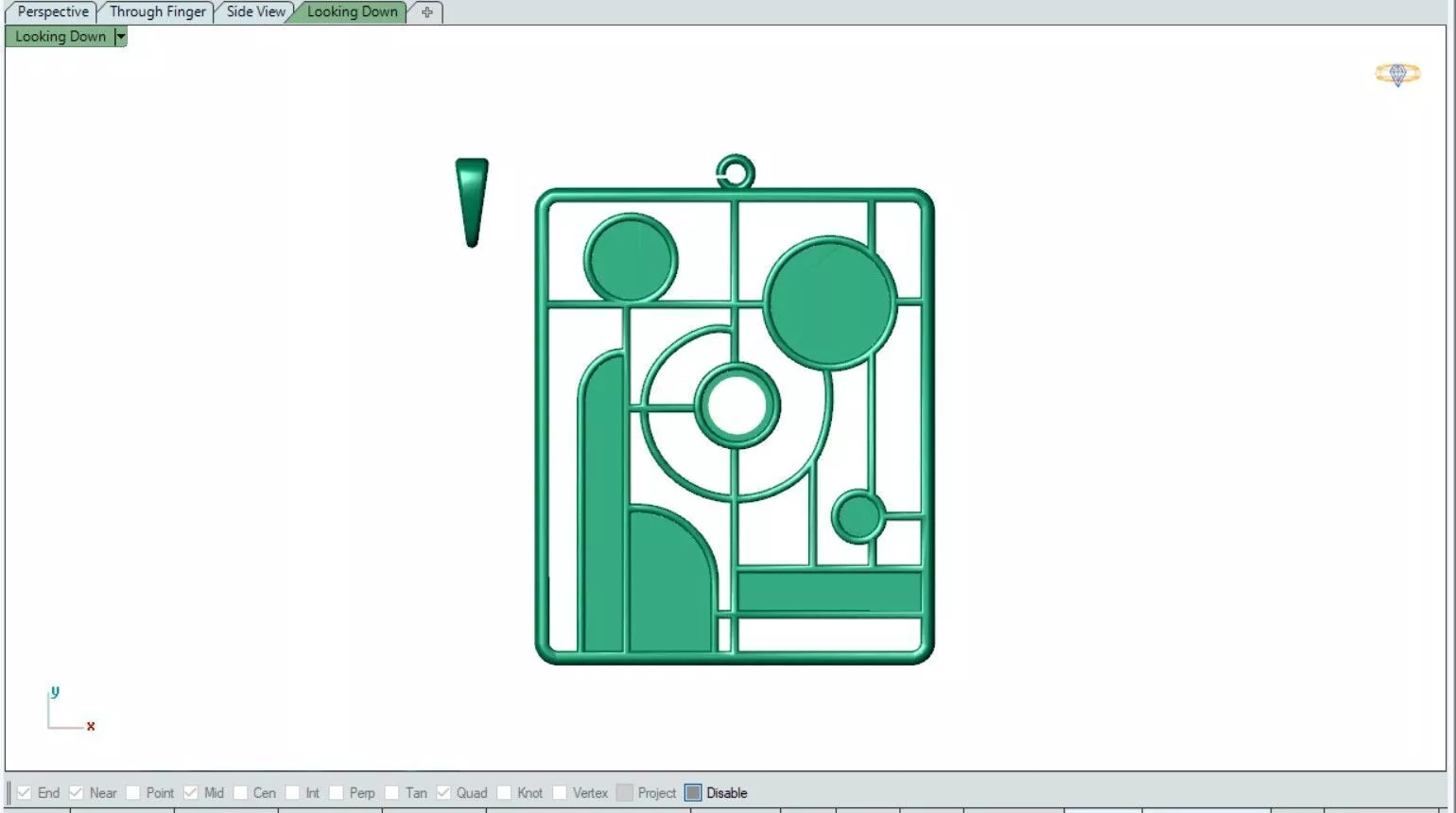Check the Disable osnap option
Screen dimensions: 1456x813
click(x=693, y=792)
